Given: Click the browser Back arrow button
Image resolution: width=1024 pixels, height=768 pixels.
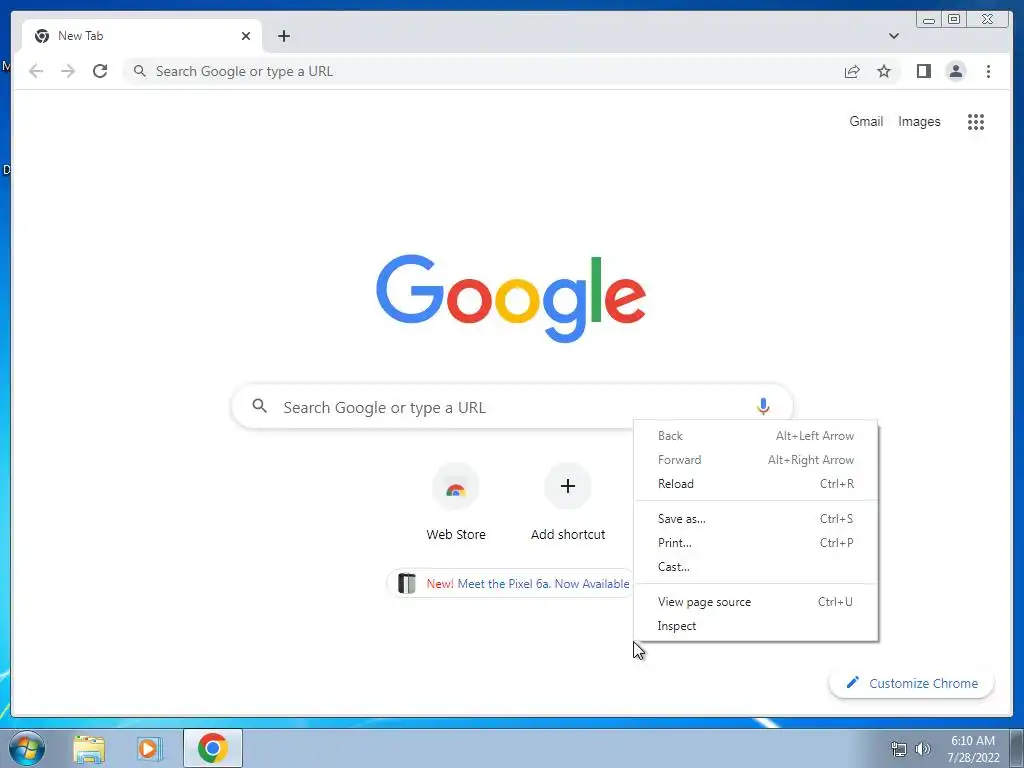Looking at the screenshot, I should 36,71.
